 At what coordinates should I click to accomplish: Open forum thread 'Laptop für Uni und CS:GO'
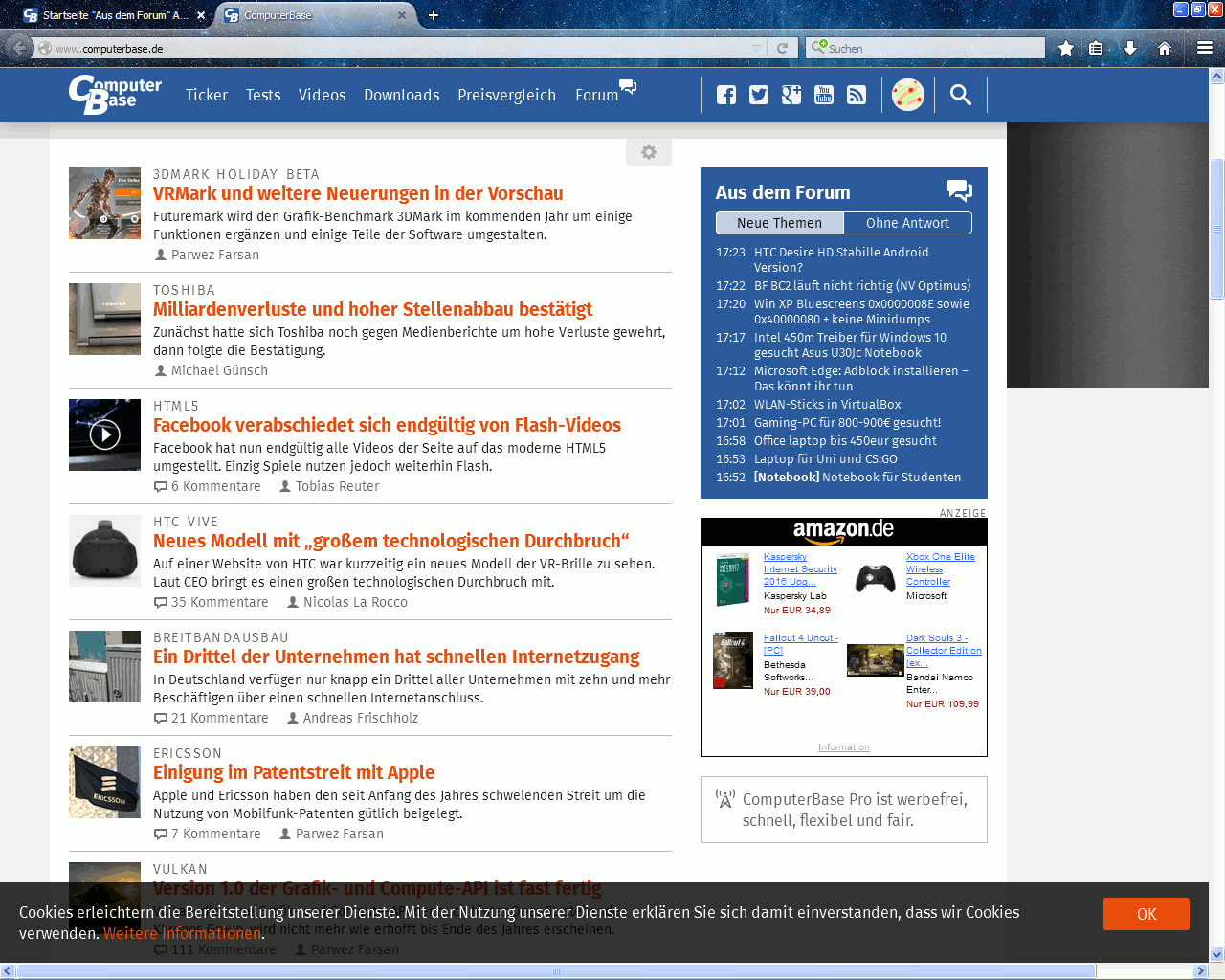pos(826,459)
